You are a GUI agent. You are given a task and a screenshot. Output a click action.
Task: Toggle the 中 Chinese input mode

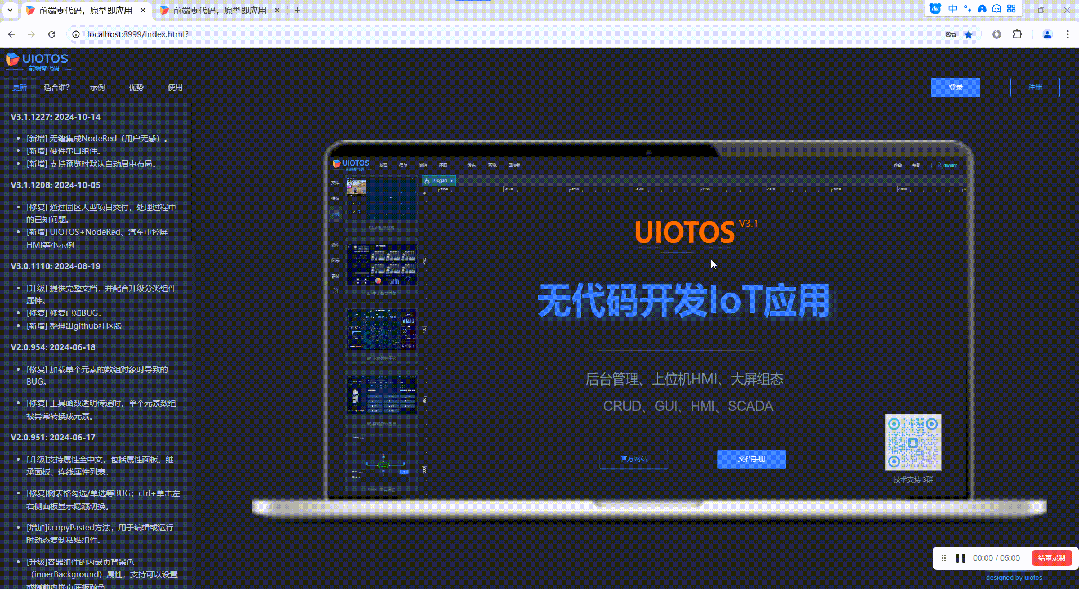pos(953,9)
